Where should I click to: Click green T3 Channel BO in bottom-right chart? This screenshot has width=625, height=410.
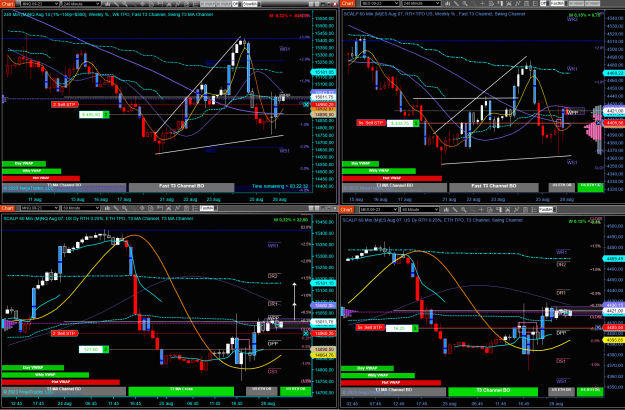(x=493, y=391)
